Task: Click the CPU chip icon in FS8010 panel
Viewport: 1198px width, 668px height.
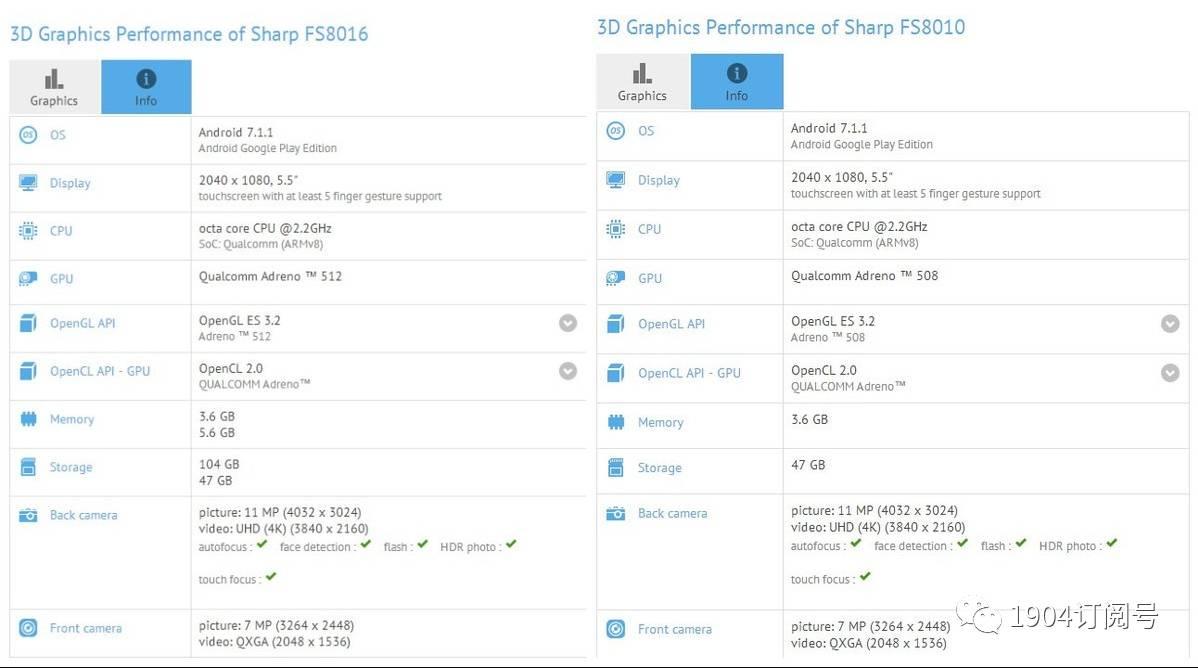Action: coord(616,229)
